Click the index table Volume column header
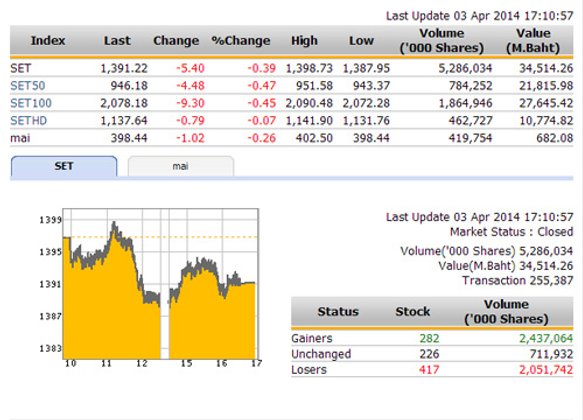 [442, 41]
